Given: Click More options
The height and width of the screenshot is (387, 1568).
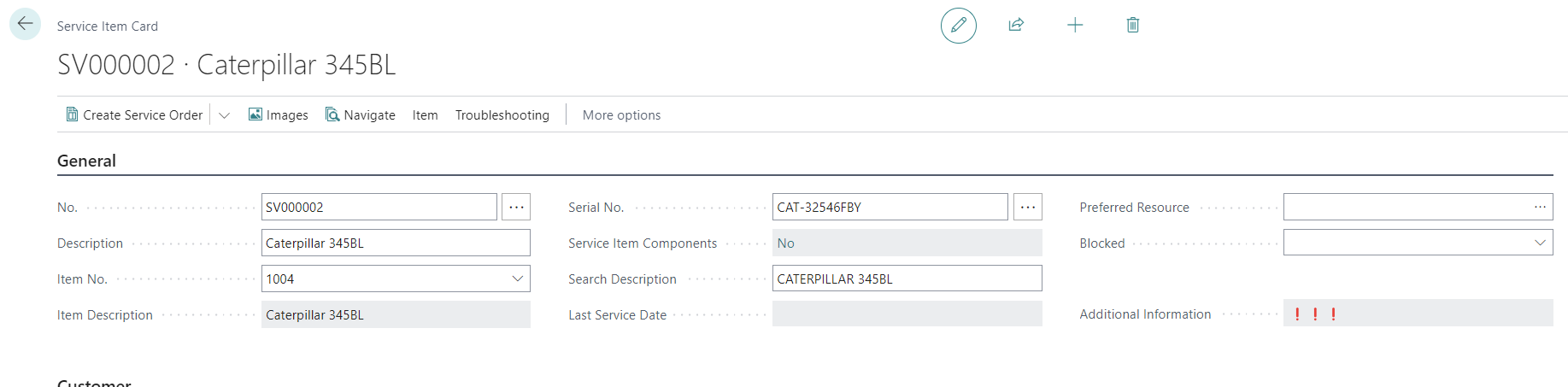Looking at the screenshot, I should (x=621, y=115).
